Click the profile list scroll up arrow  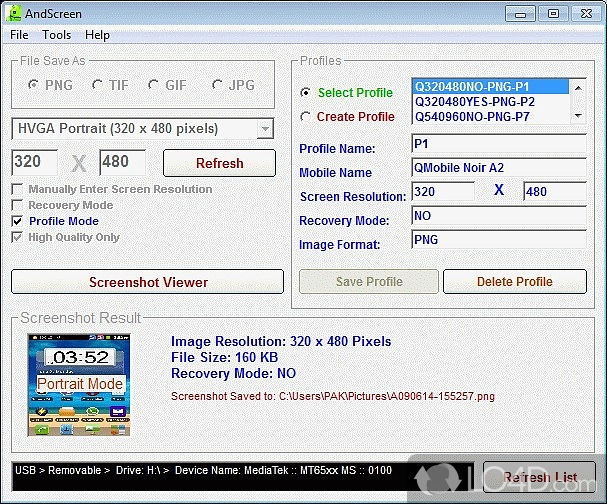(x=578, y=88)
